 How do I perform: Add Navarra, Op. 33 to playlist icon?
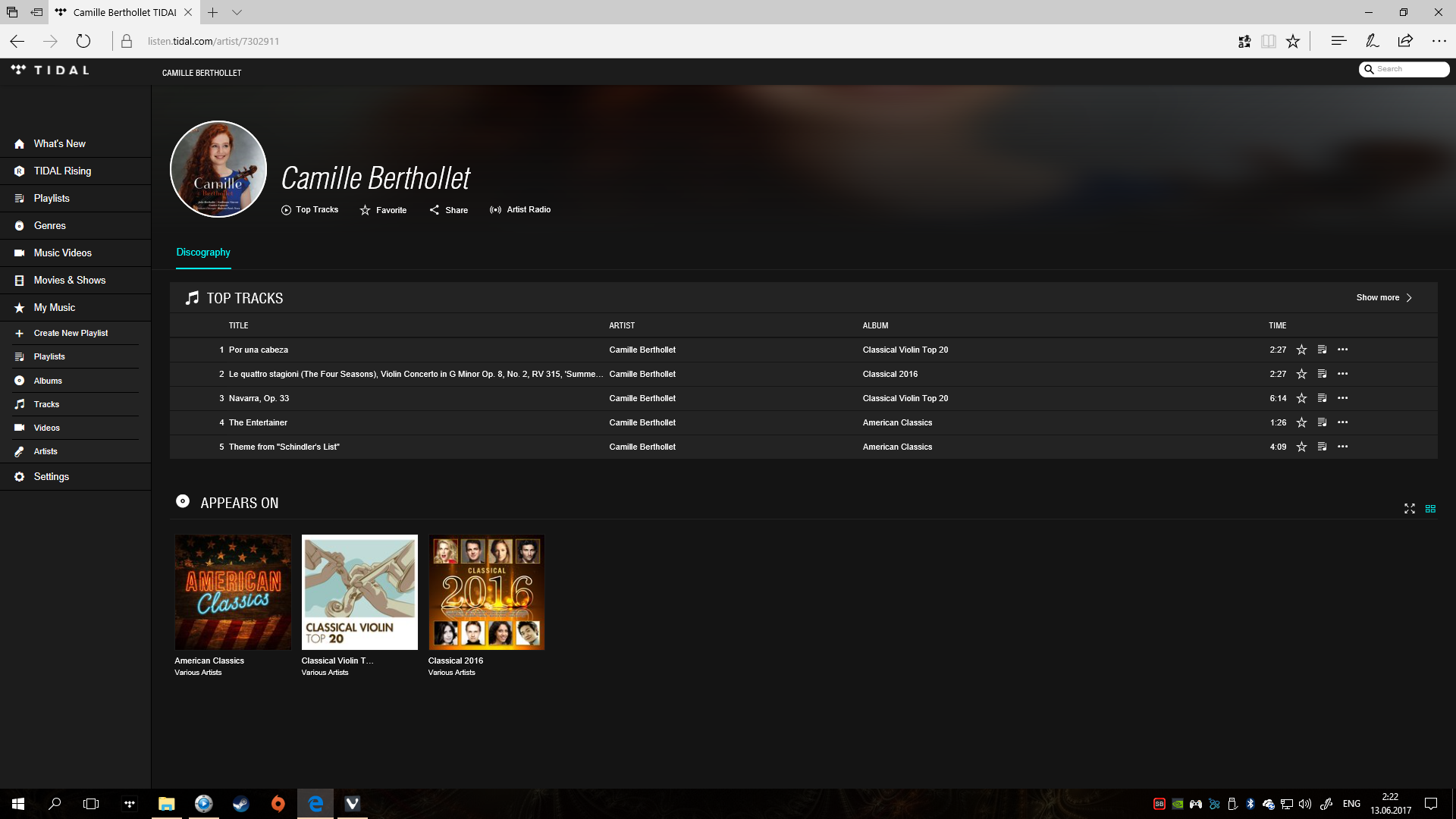point(1322,398)
